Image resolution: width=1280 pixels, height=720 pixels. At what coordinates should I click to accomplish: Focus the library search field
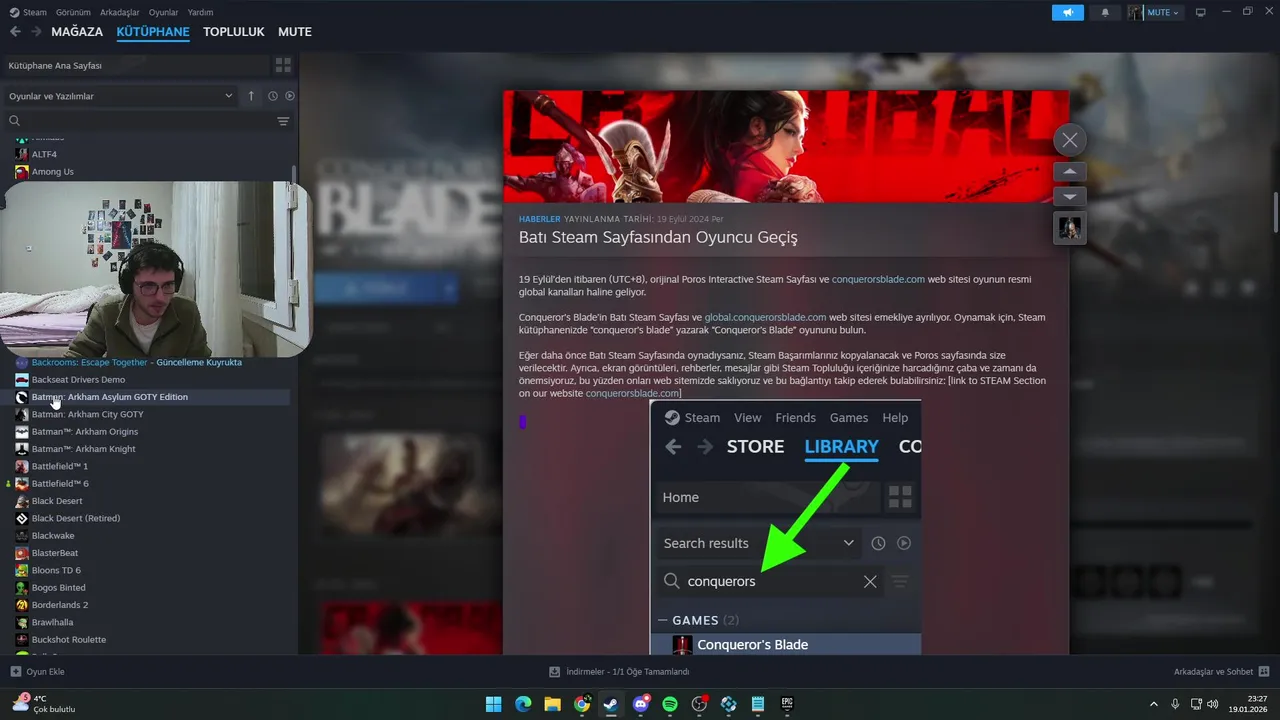click(x=140, y=121)
